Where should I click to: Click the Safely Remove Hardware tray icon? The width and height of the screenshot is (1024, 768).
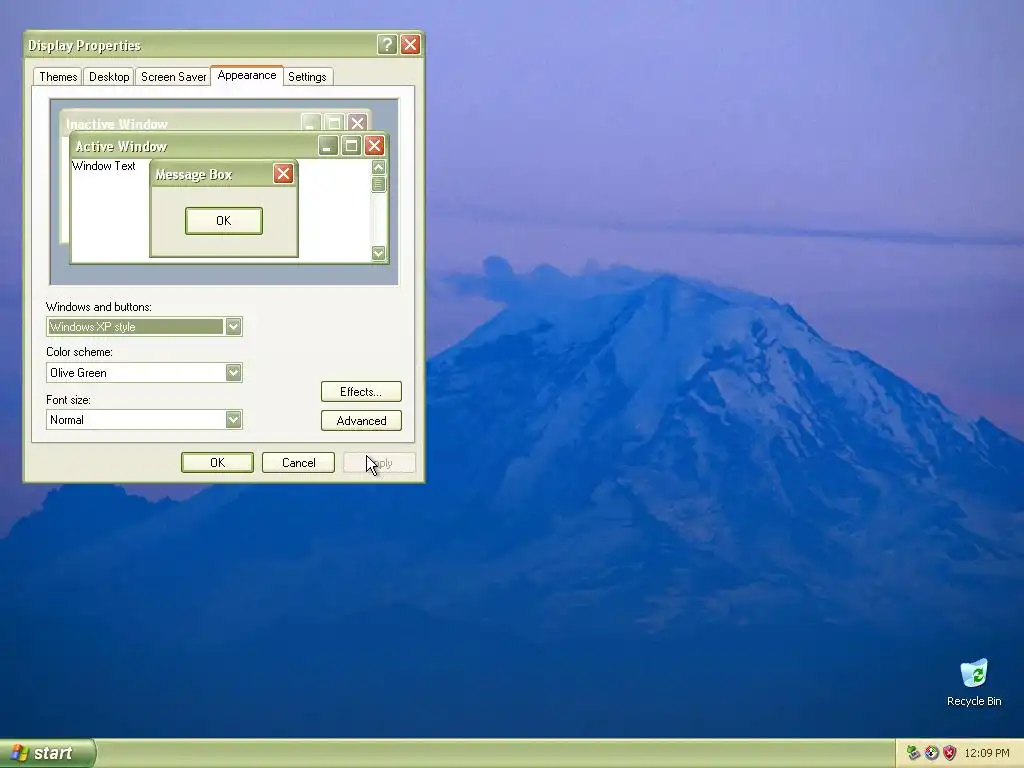pos(914,753)
